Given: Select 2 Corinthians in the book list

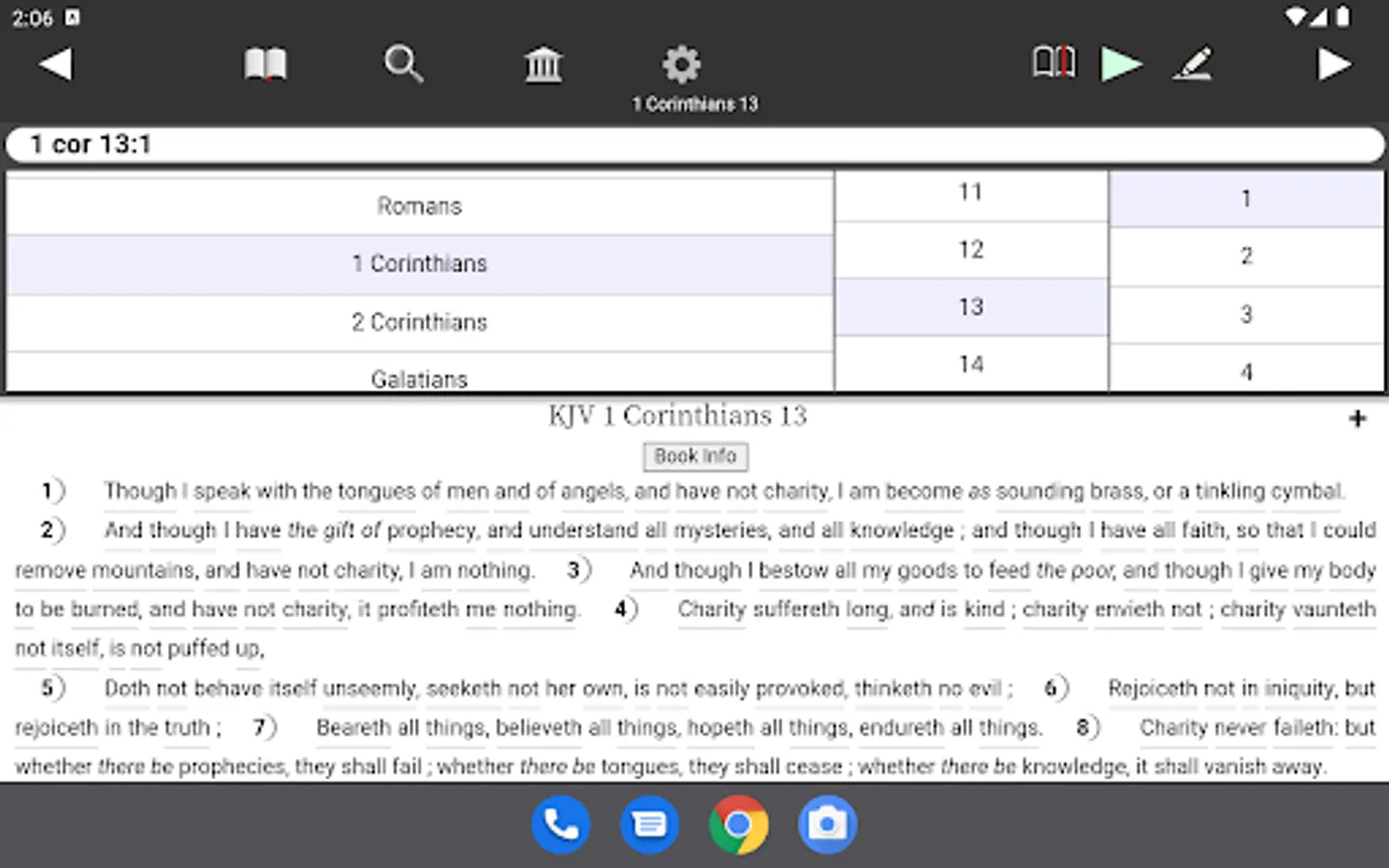Looking at the screenshot, I should [x=420, y=322].
